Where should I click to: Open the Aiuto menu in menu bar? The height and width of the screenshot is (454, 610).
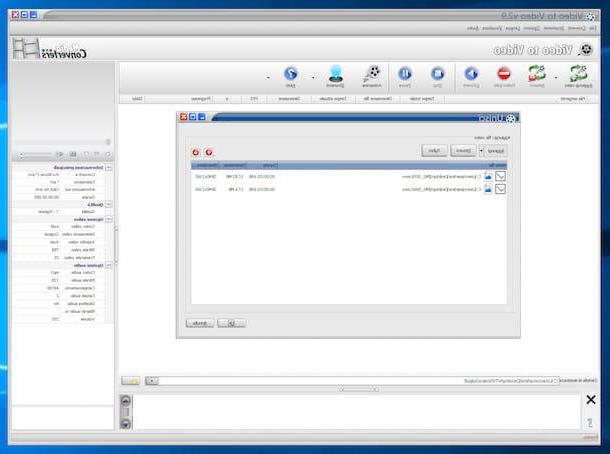point(473,28)
